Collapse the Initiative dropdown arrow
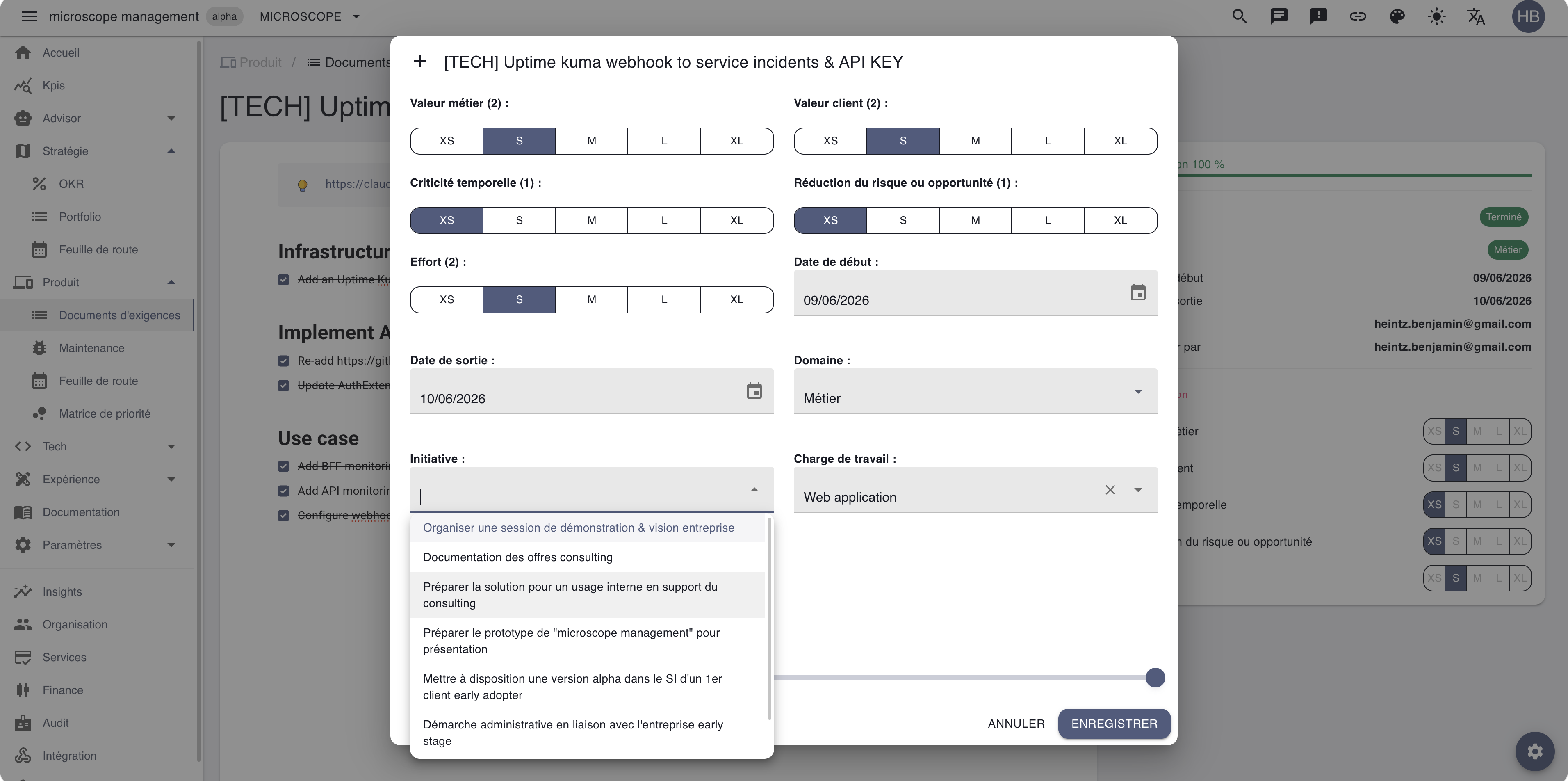 (754, 489)
